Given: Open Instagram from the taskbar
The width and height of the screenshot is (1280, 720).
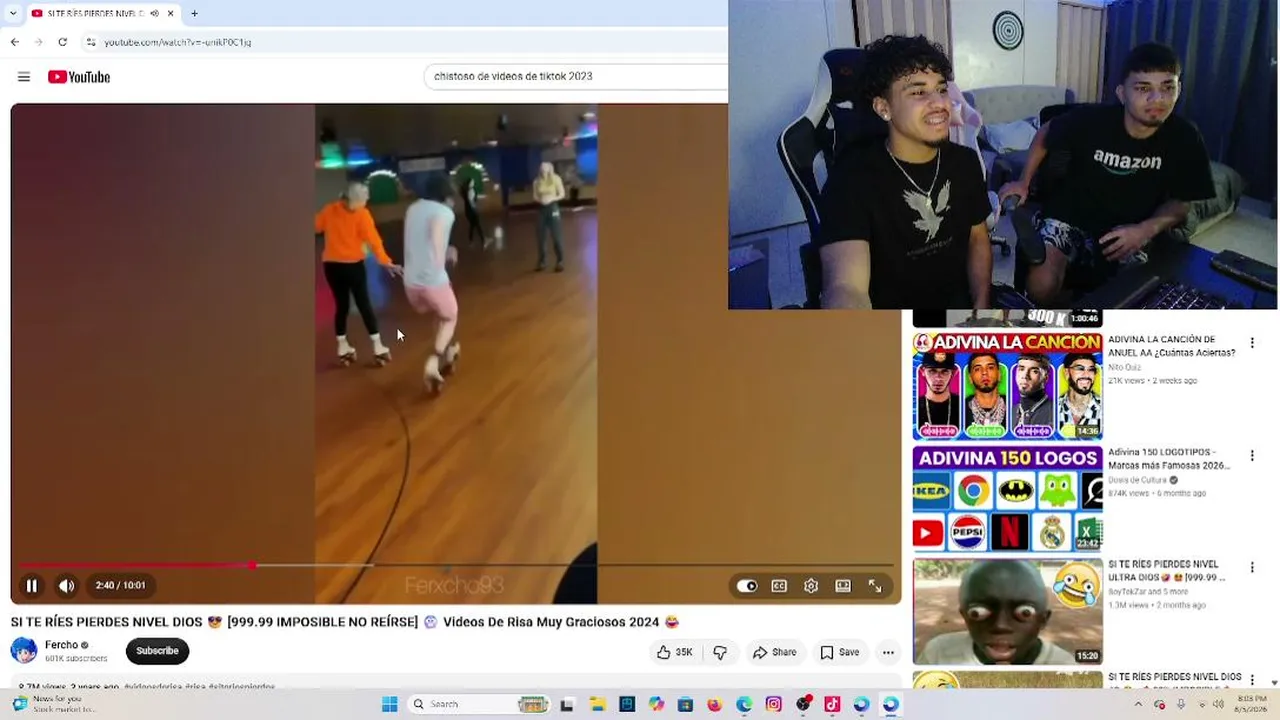Looking at the screenshot, I should [773, 704].
